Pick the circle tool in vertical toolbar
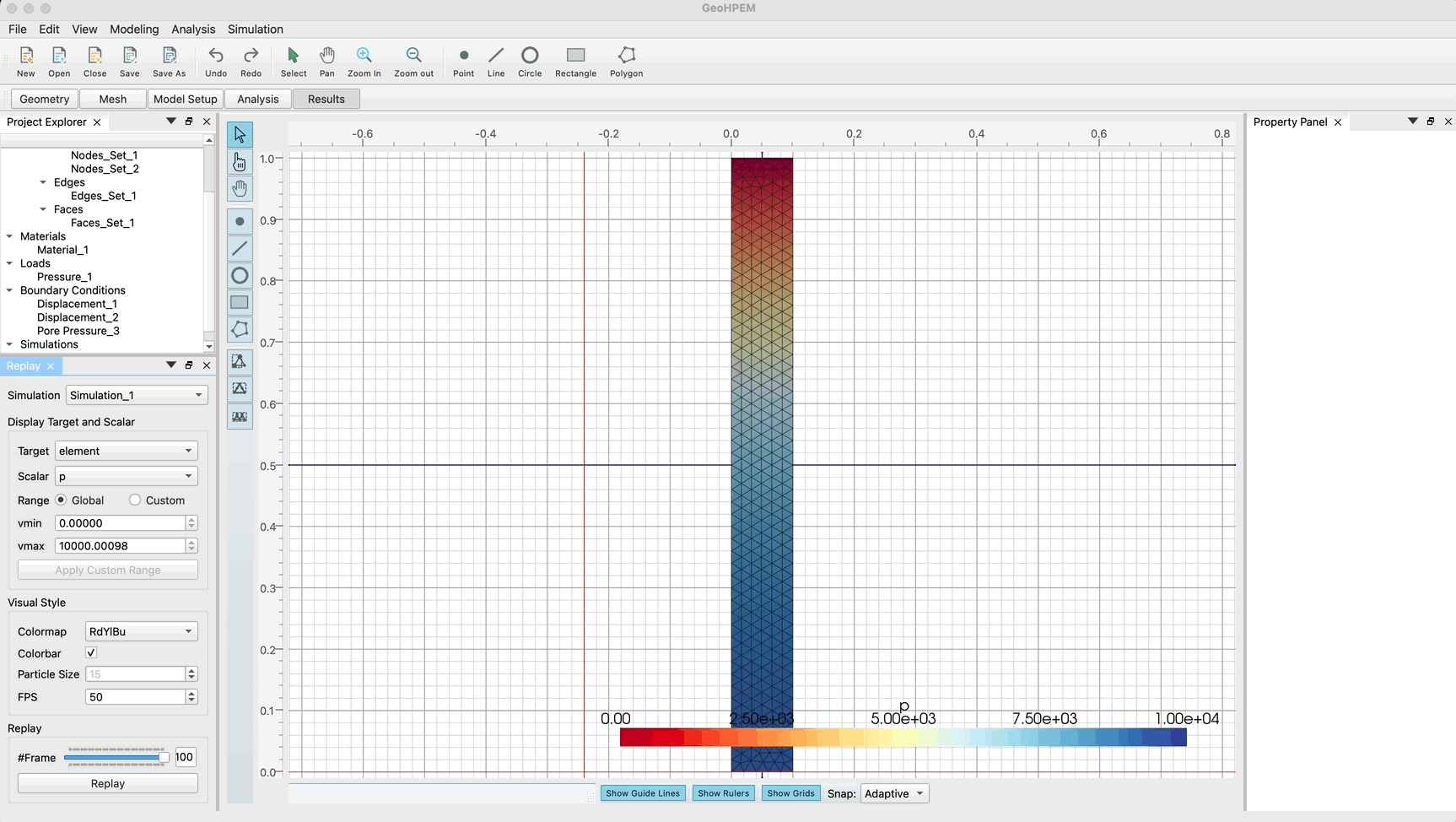Viewport: 1456px width, 822px height. tap(240, 276)
